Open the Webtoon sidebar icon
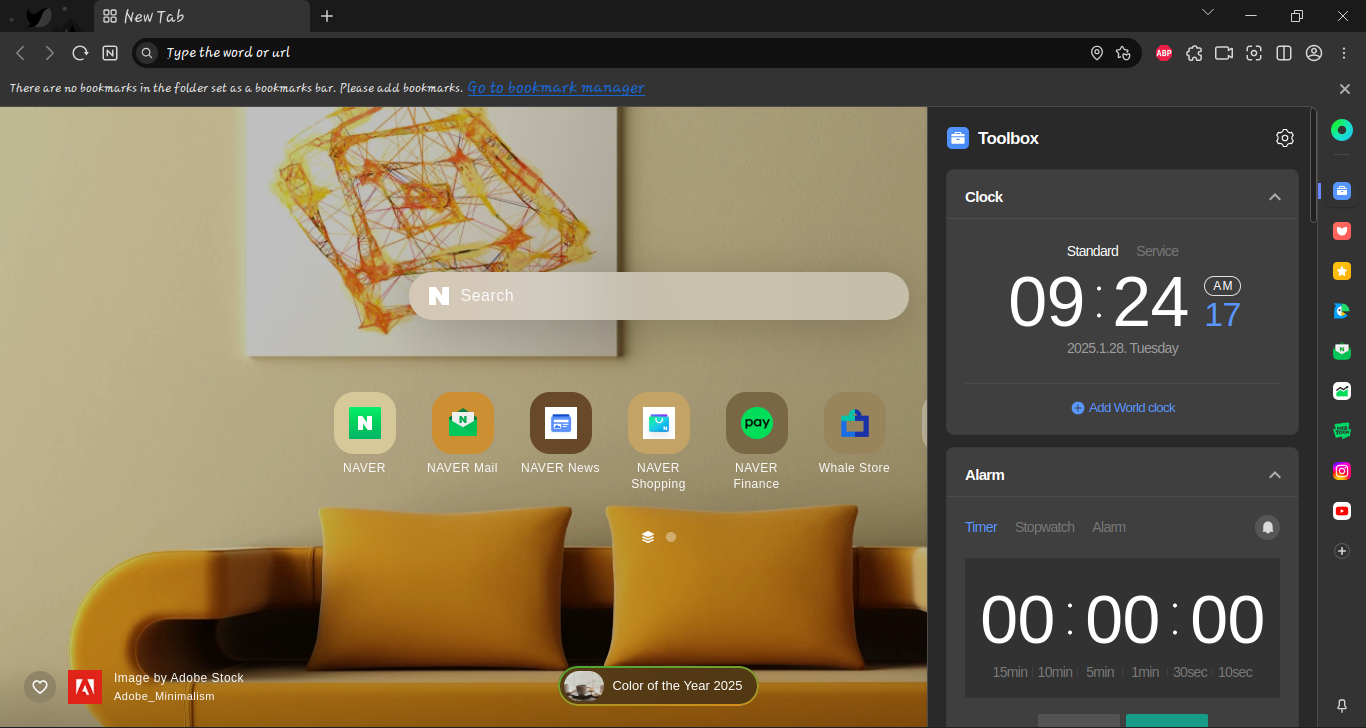The image size is (1366, 728). coord(1342,431)
